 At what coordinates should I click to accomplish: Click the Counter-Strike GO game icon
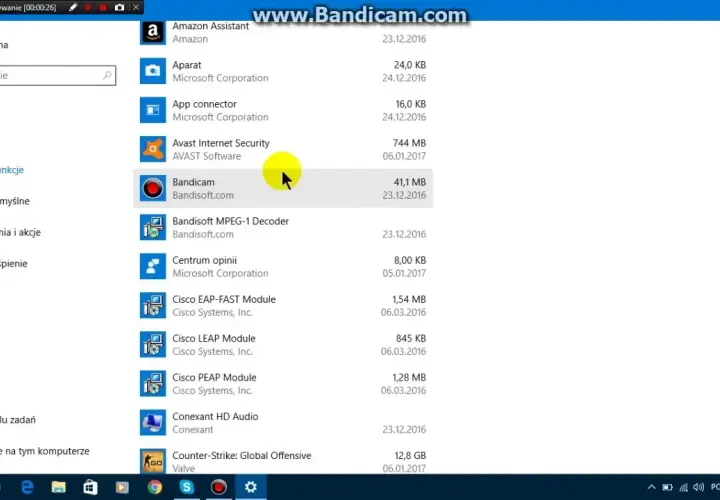(153, 461)
